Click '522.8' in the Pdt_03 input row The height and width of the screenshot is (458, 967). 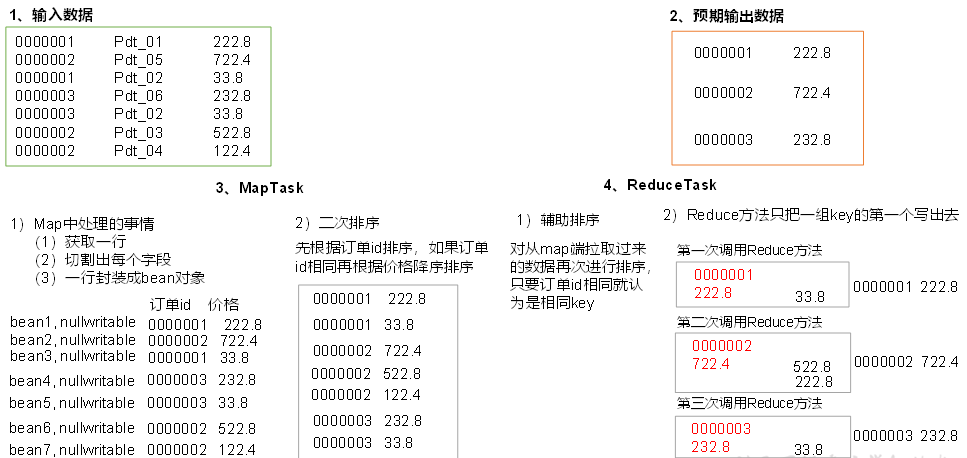tap(232, 133)
